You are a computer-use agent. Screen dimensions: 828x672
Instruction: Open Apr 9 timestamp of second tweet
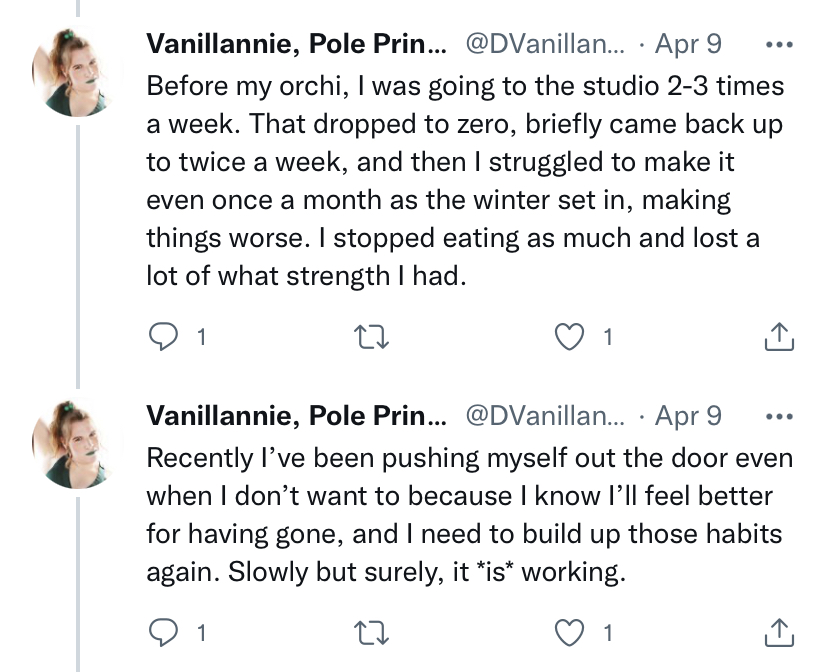[688, 415]
